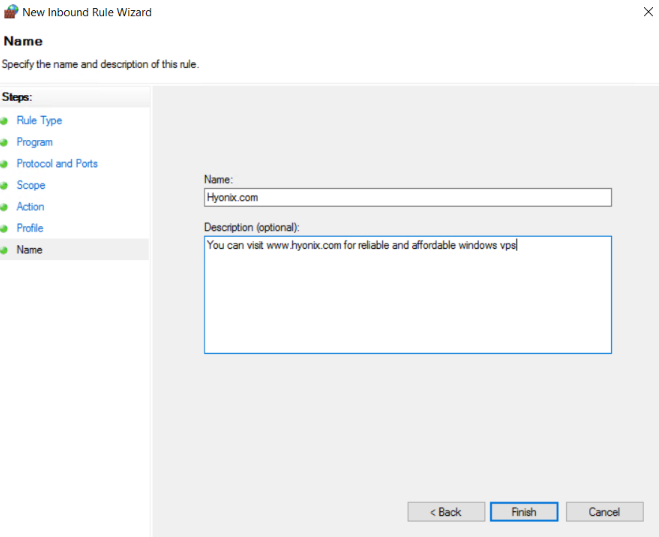Click the 'Steps:' sidebar heading
The height and width of the screenshot is (537, 659).
coord(17,97)
